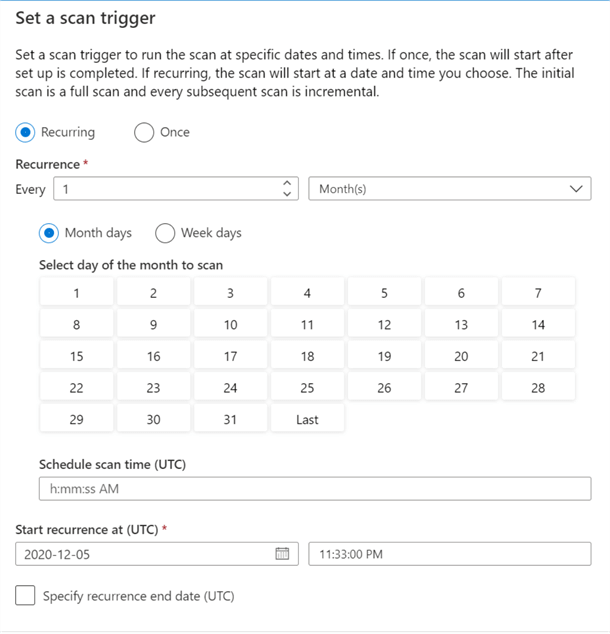Choose the Week days radio option

tap(165, 233)
